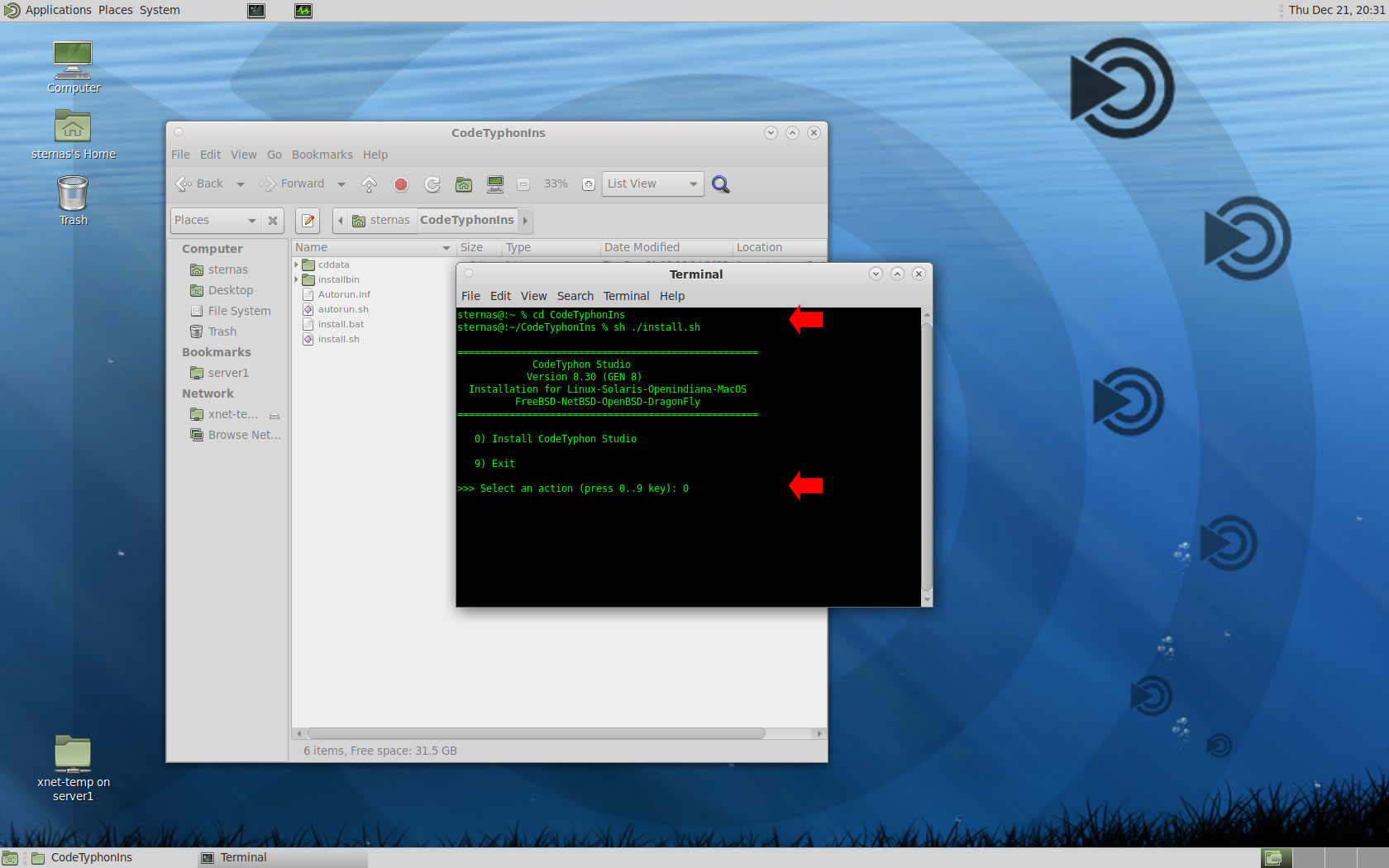
Task: Select the install.sh script
Action: tap(338, 340)
